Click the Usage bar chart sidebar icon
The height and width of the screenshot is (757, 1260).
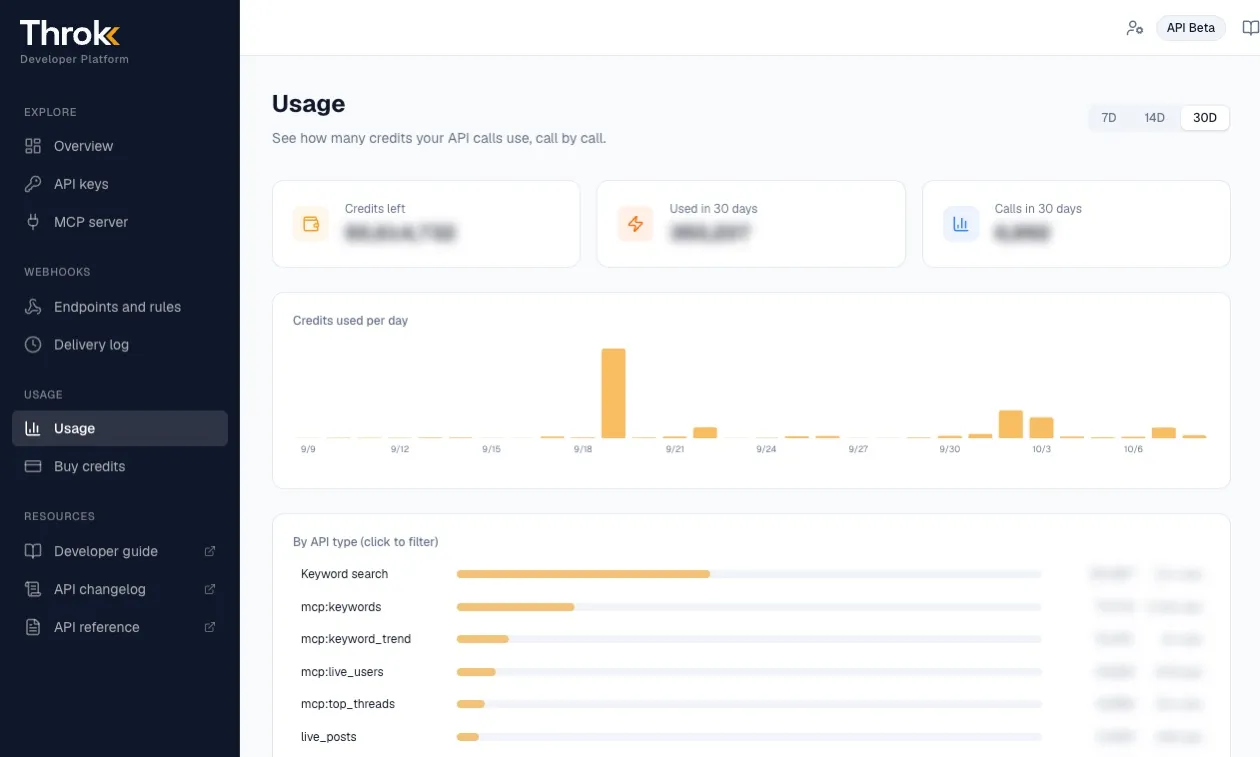(33, 429)
